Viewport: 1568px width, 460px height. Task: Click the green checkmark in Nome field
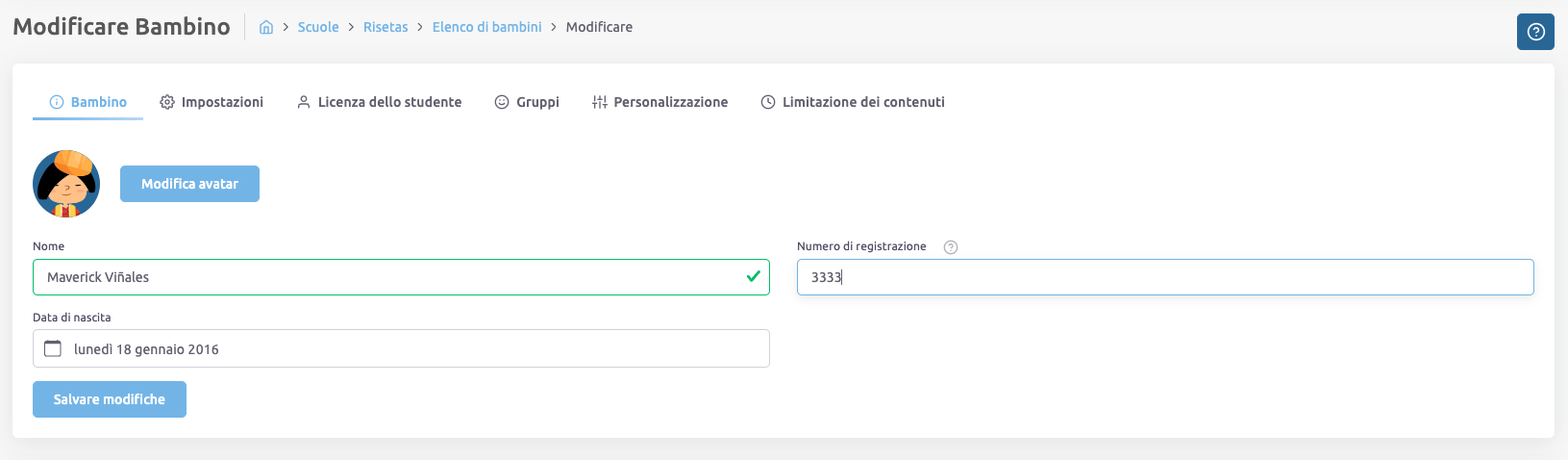click(x=754, y=276)
